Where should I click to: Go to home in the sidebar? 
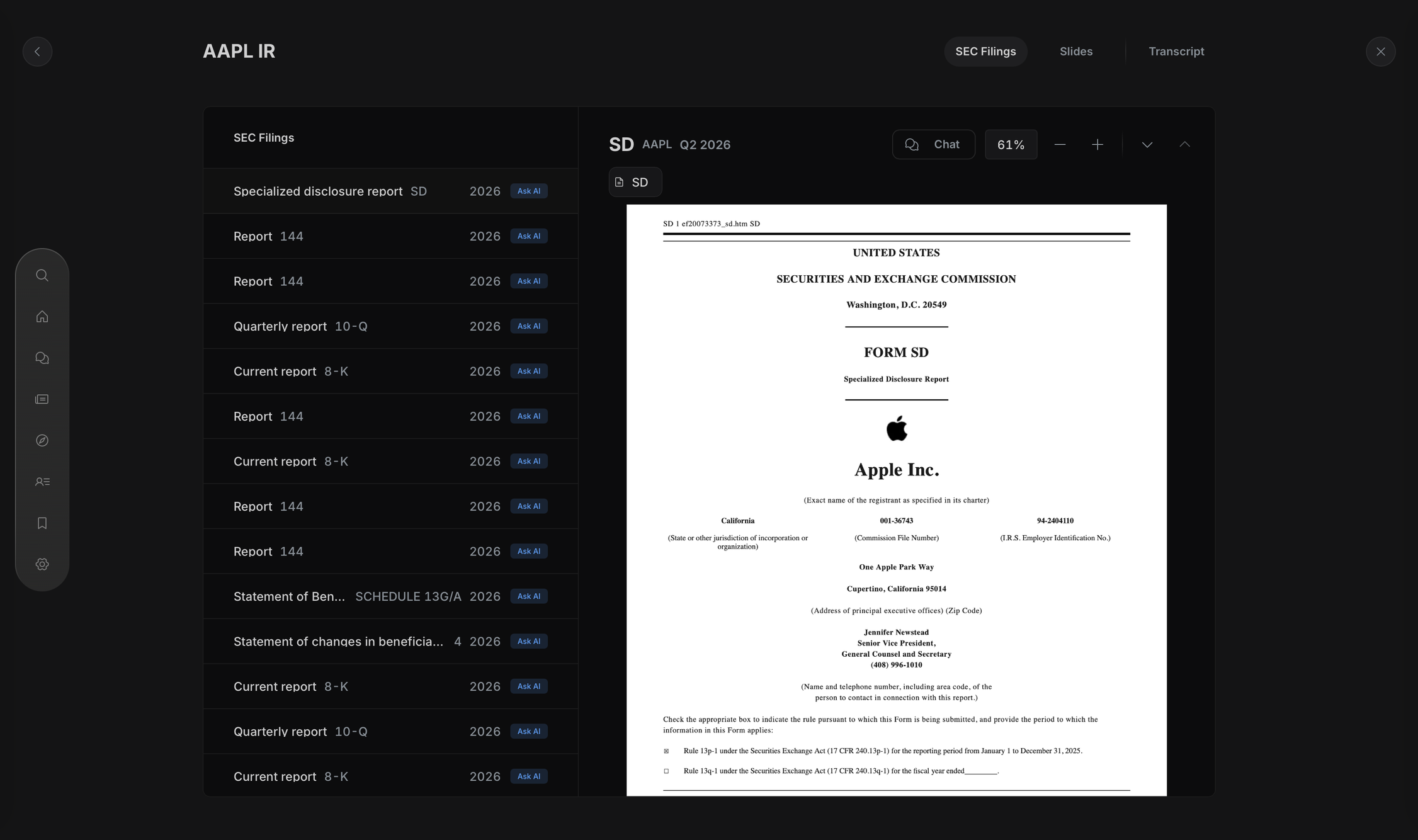(42, 317)
